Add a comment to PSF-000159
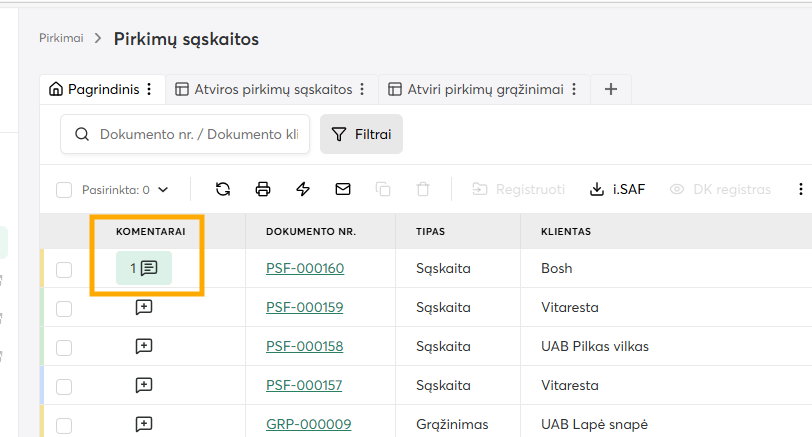812x437 pixels. coord(144,308)
